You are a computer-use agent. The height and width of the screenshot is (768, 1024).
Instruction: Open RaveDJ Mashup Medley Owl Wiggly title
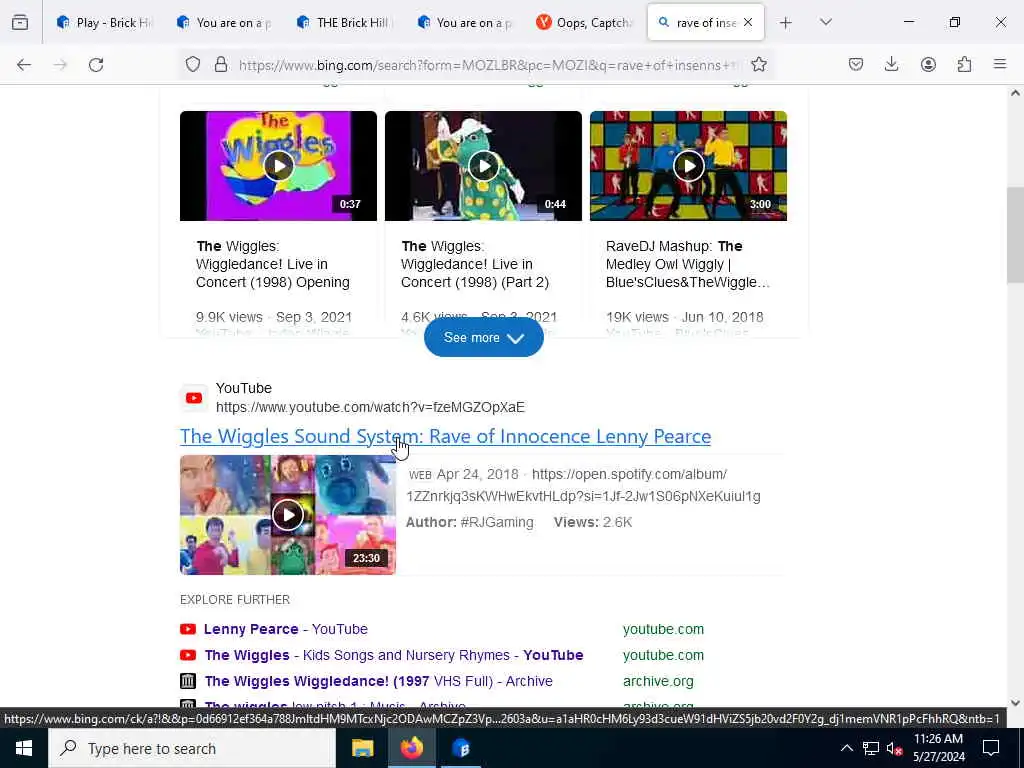pyautogui.click(x=688, y=264)
